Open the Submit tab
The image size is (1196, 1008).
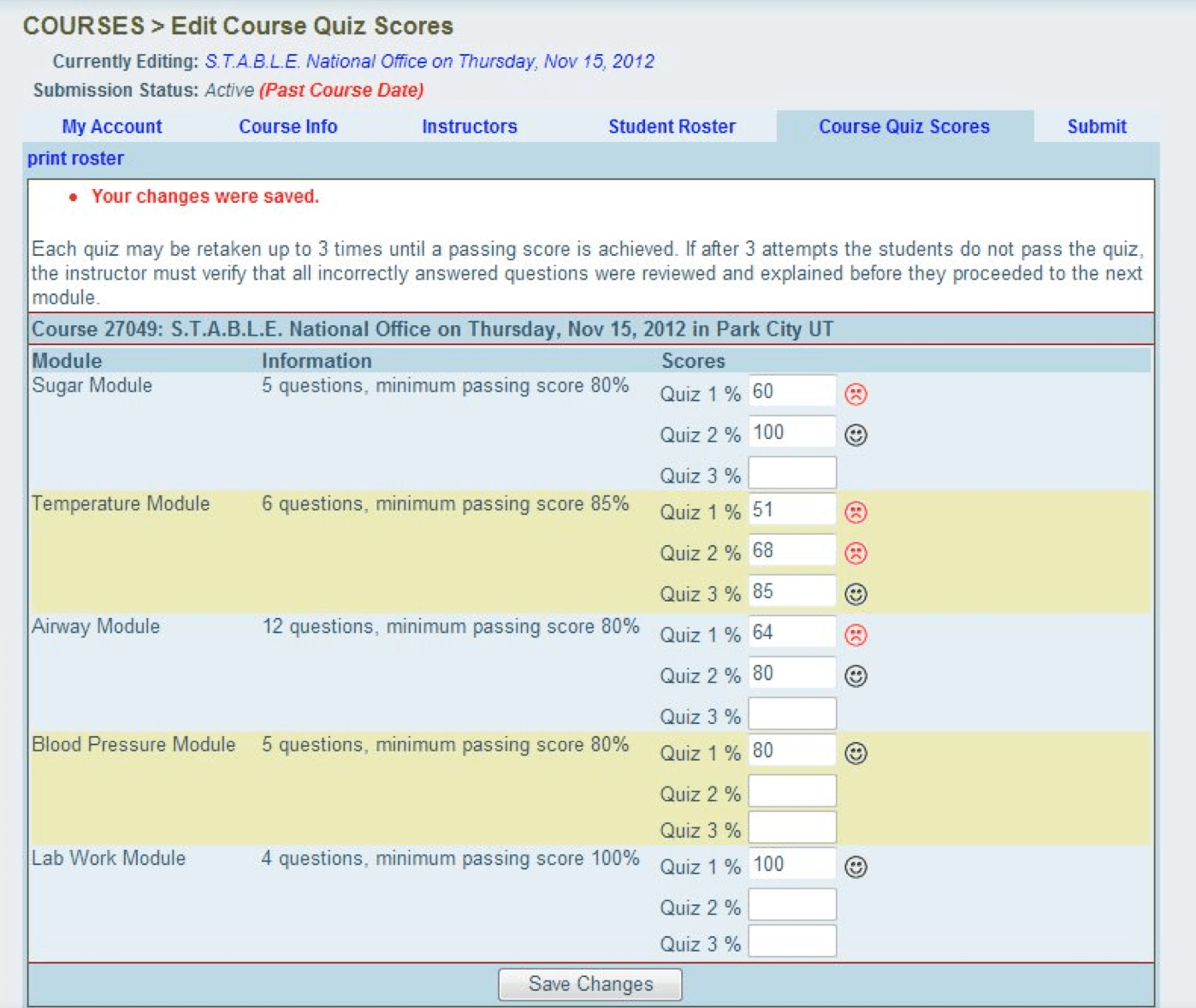click(1096, 127)
